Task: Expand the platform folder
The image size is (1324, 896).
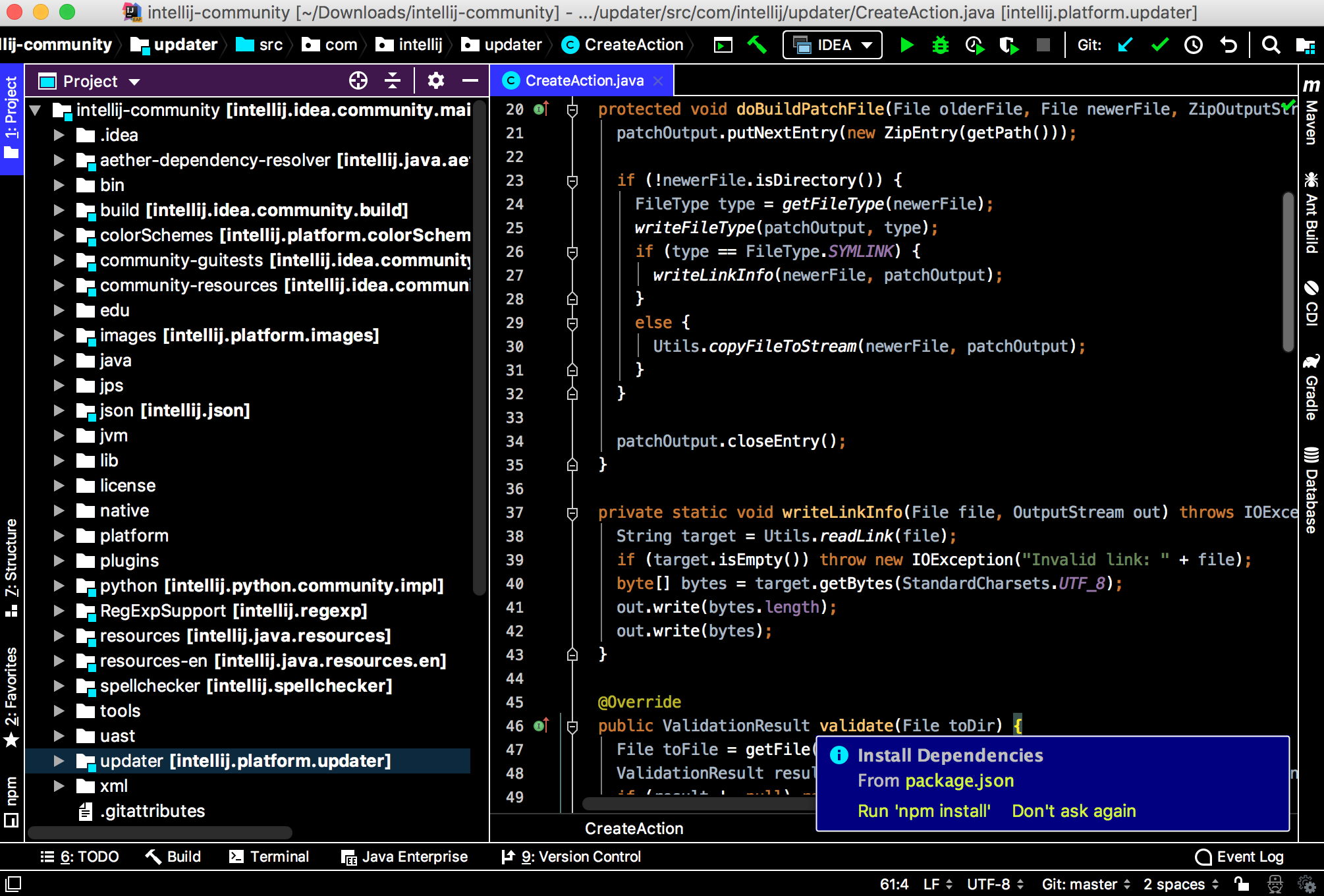Action: coord(59,536)
